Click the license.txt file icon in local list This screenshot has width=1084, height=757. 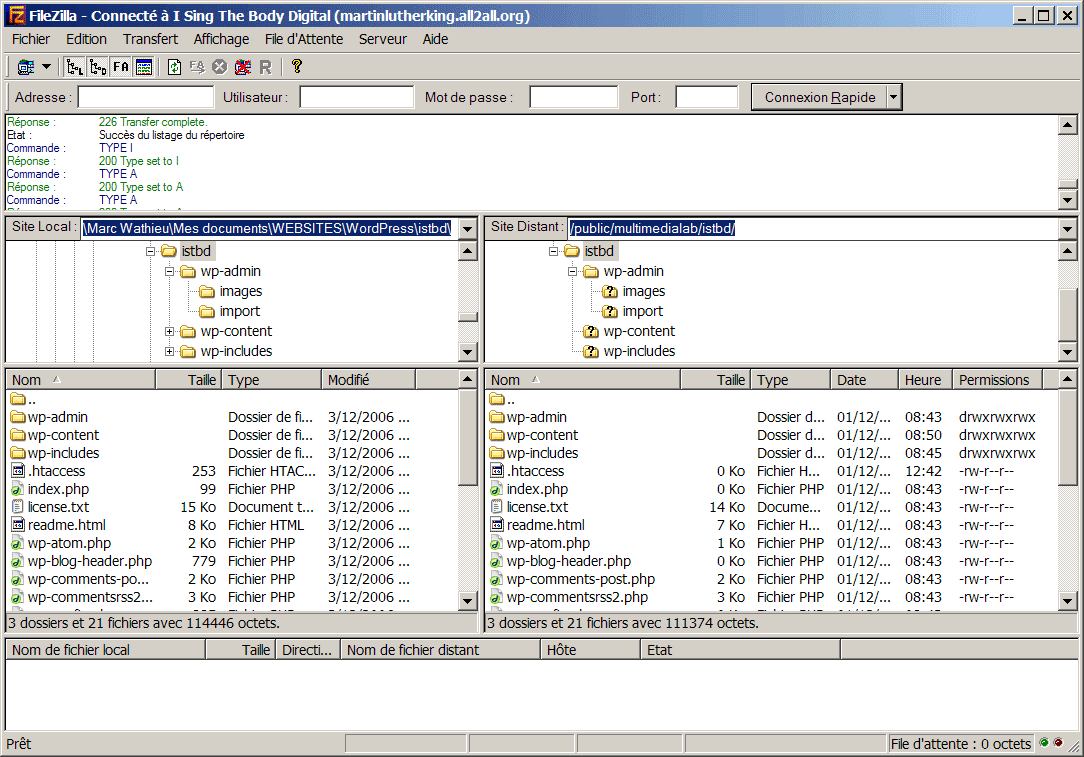[18, 507]
